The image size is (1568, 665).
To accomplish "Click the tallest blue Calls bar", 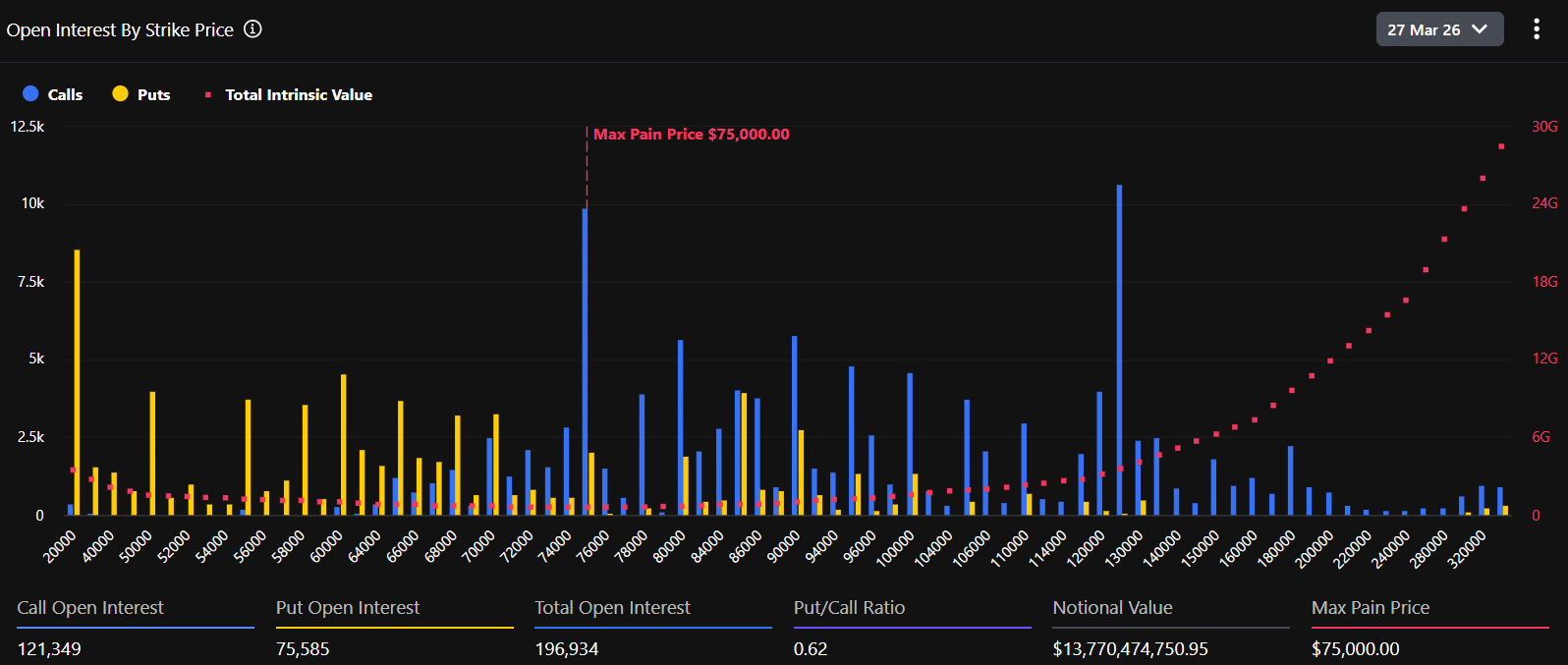I will click(1119, 349).
